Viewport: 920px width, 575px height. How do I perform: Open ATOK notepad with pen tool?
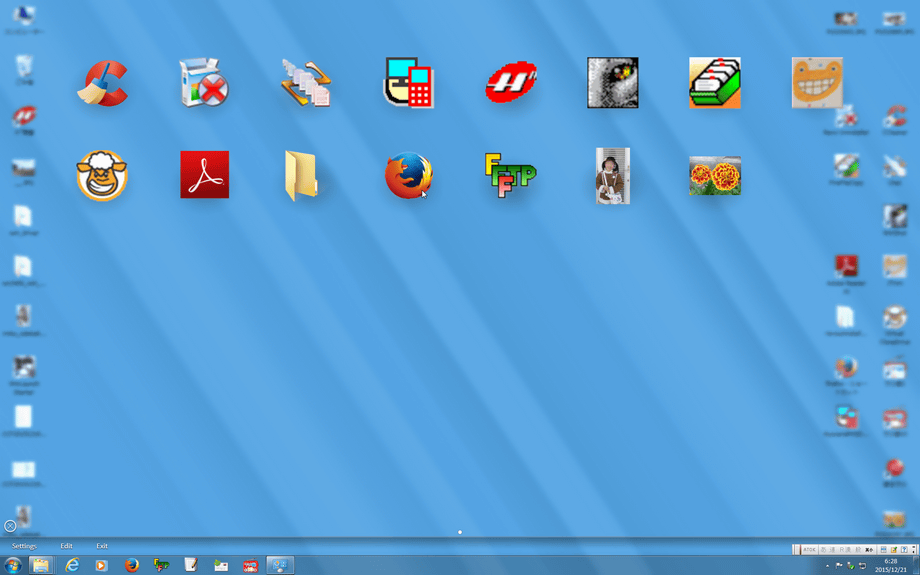(894, 550)
